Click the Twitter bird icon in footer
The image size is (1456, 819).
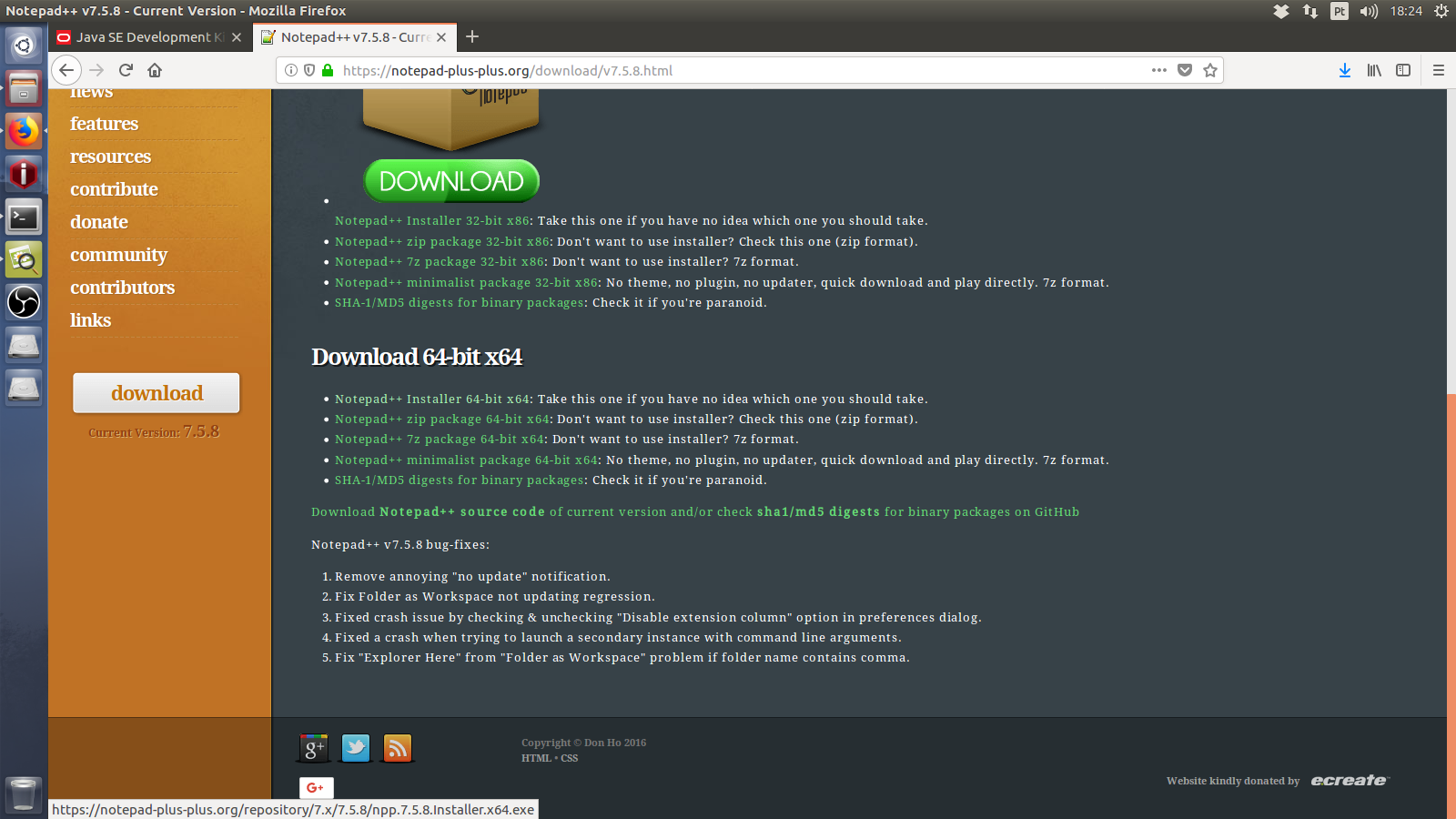pos(355,748)
